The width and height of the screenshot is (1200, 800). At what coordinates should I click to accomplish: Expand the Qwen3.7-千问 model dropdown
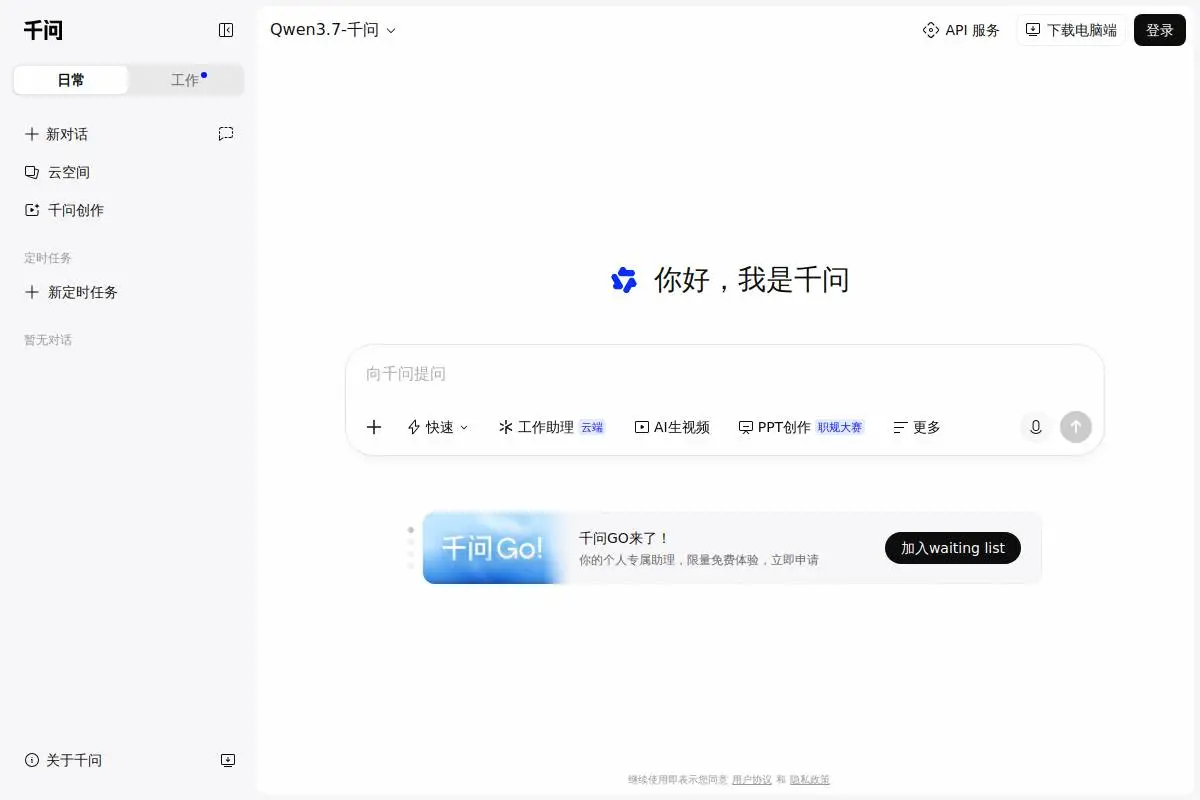pos(333,30)
